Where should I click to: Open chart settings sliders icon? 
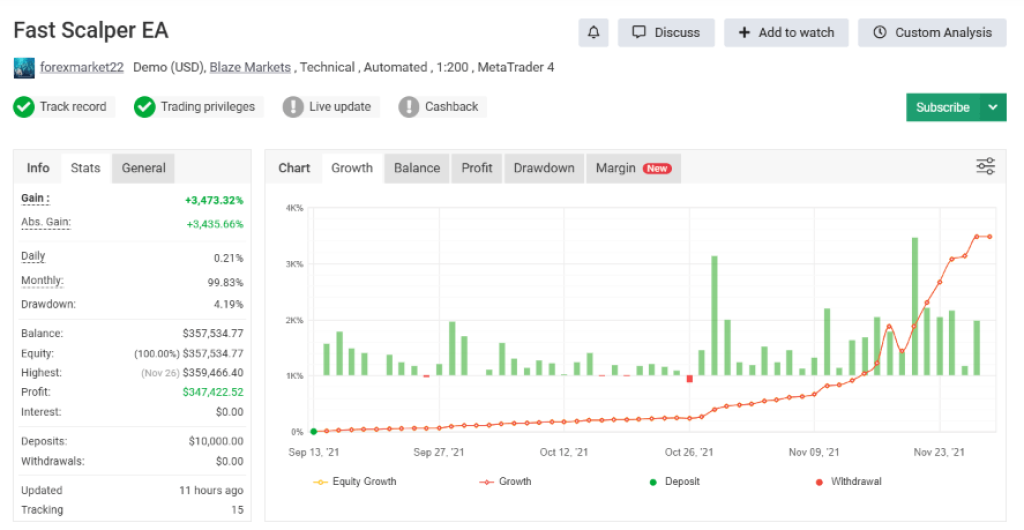[x=985, y=166]
